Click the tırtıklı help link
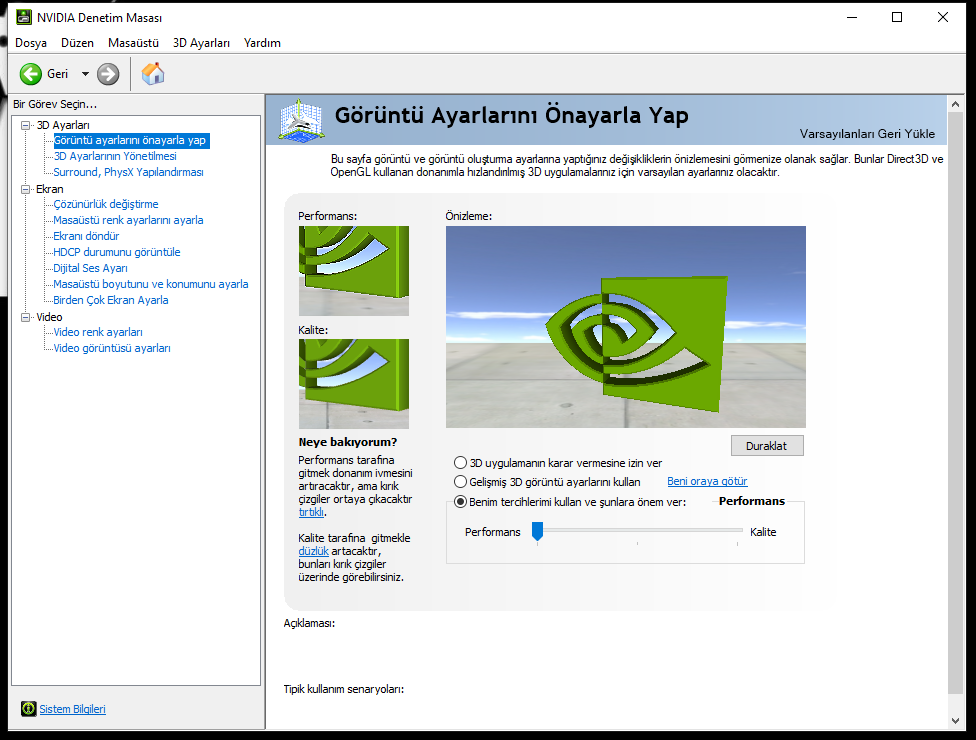The height and width of the screenshot is (740, 976). pos(311,512)
